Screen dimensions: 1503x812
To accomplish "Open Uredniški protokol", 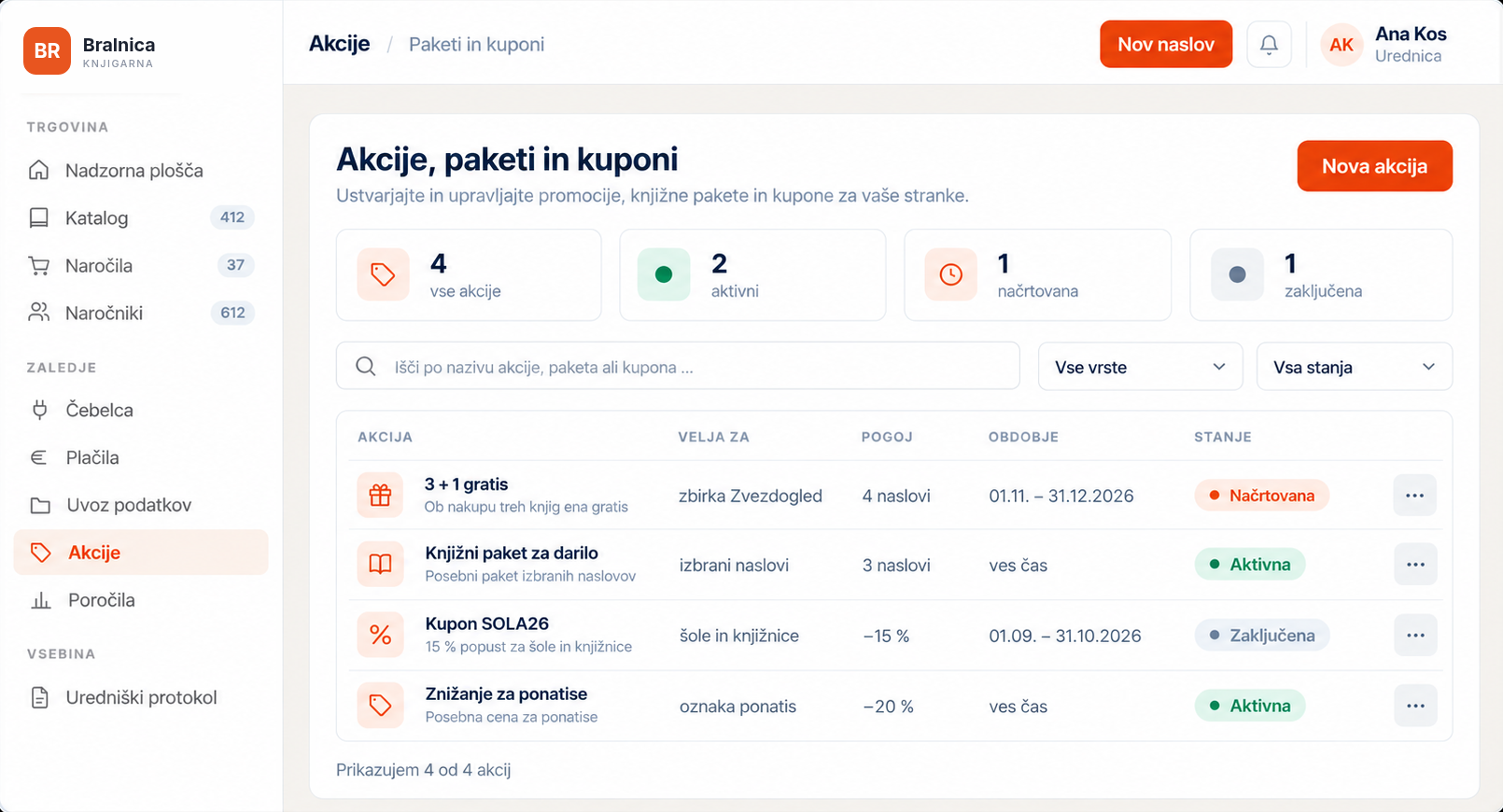I will (x=141, y=698).
